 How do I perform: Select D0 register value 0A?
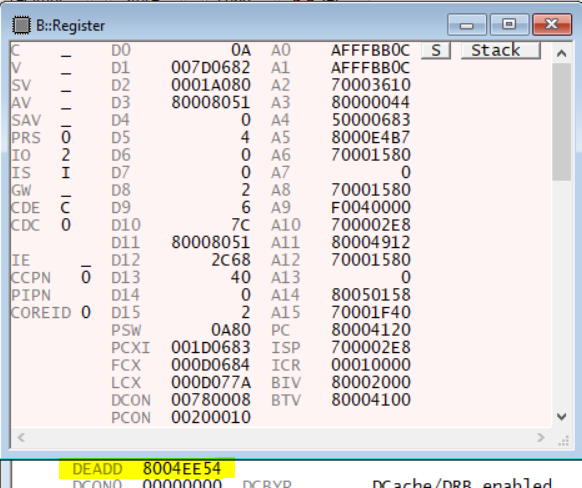(x=241, y=50)
